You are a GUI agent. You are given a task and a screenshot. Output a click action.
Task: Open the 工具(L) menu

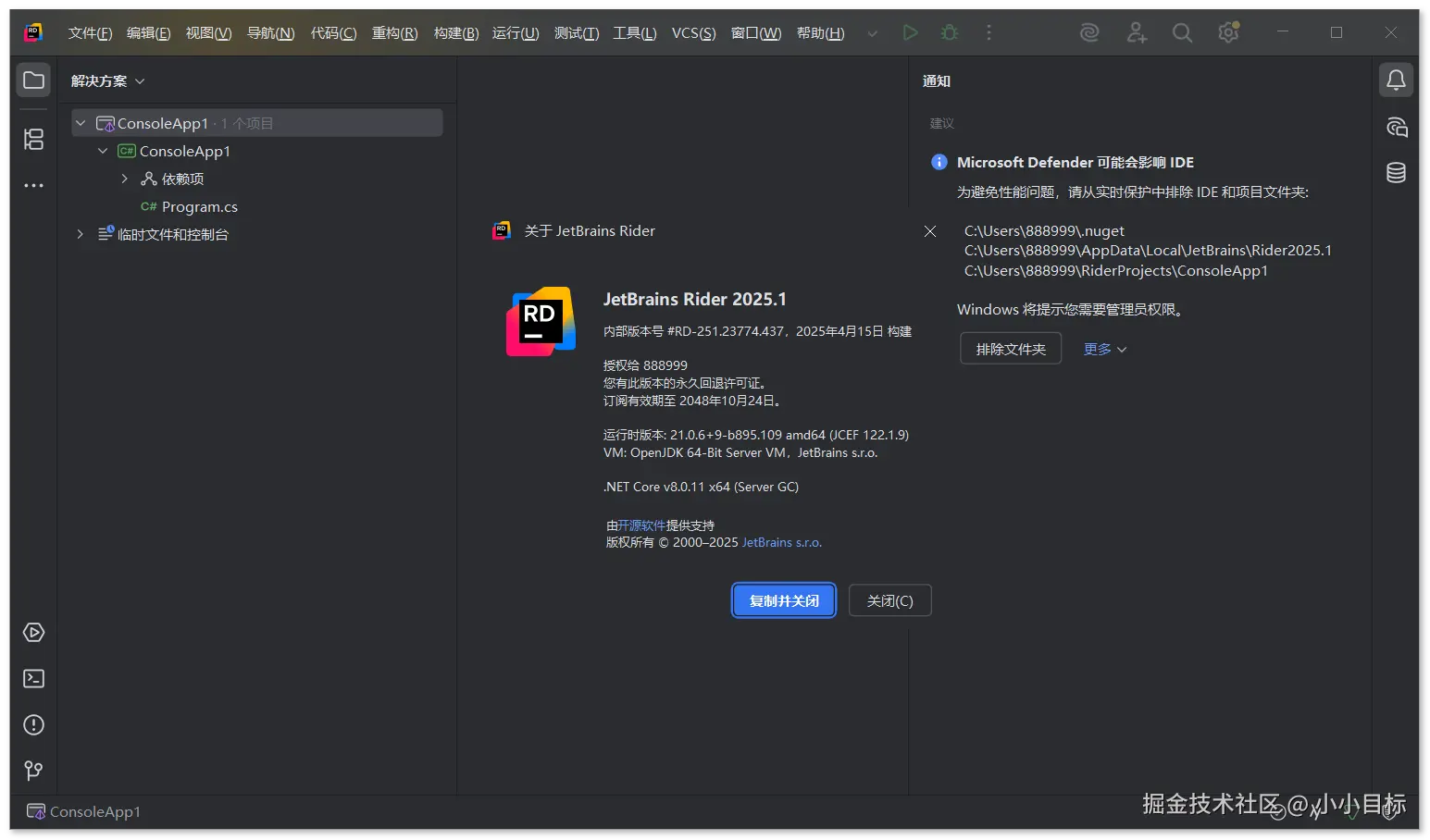(635, 33)
